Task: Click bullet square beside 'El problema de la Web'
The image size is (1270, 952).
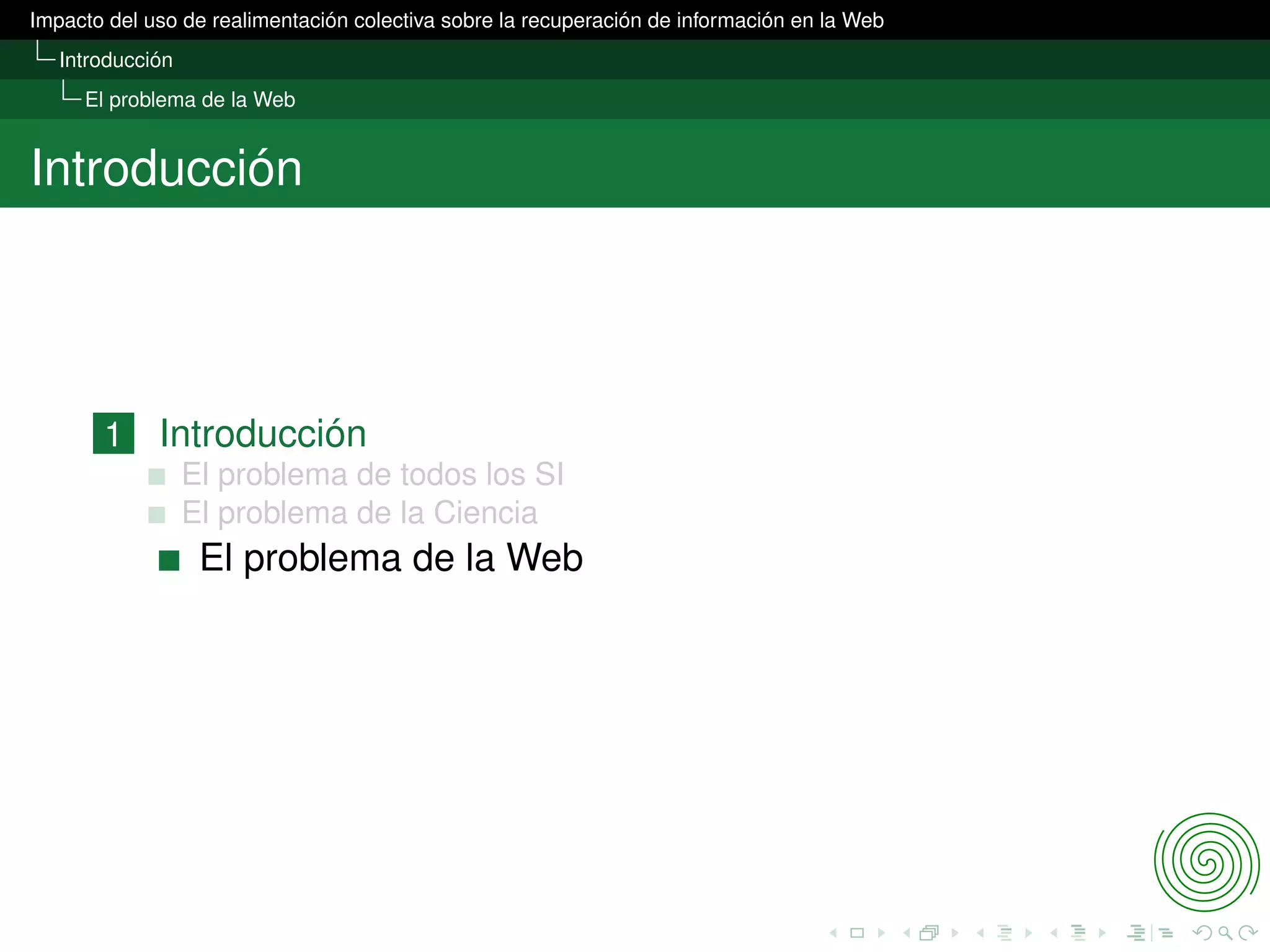Action: 169,560
